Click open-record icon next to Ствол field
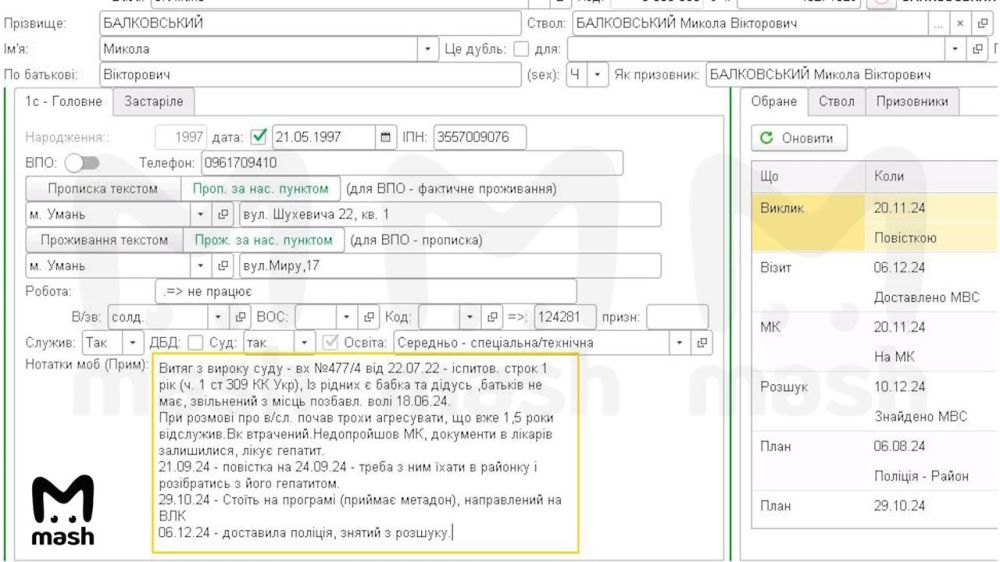 coord(982,24)
